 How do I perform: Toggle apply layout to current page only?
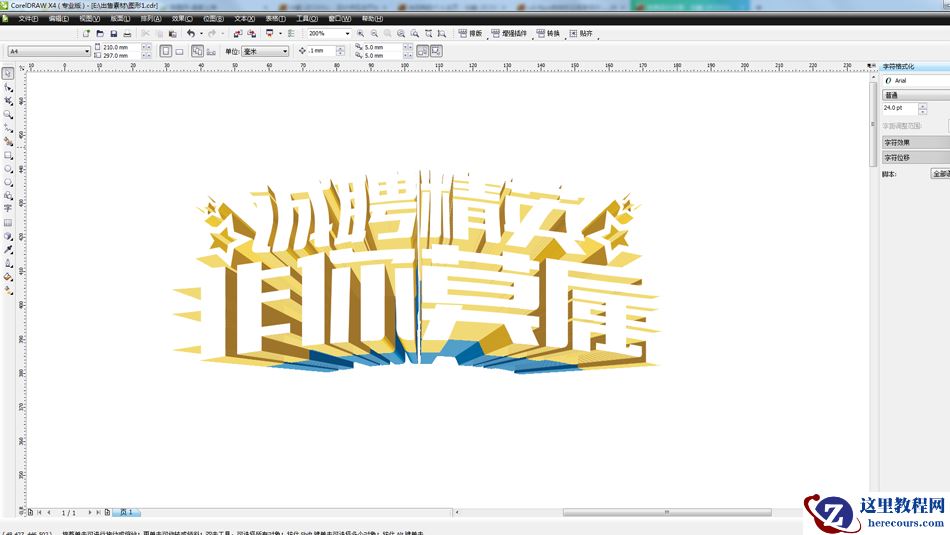click(x=211, y=51)
